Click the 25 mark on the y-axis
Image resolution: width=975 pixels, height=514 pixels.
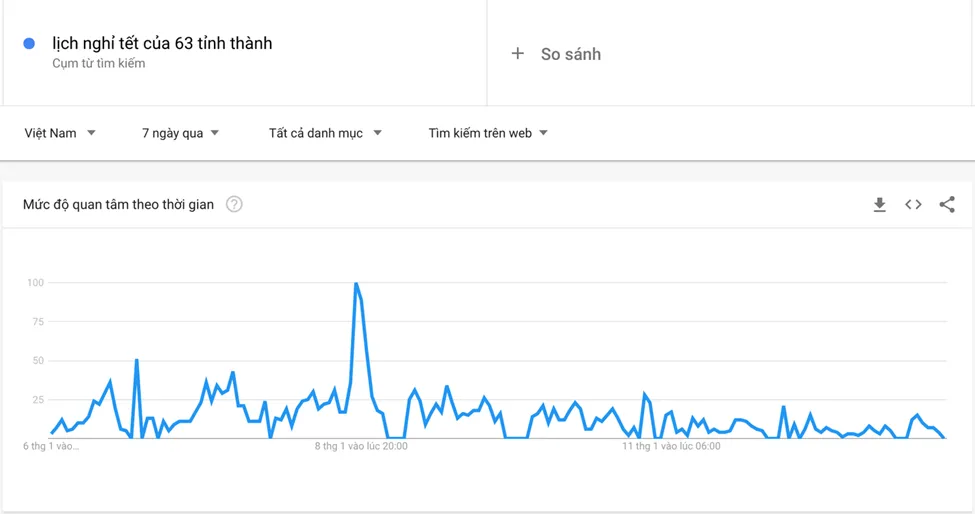point(38,400)
